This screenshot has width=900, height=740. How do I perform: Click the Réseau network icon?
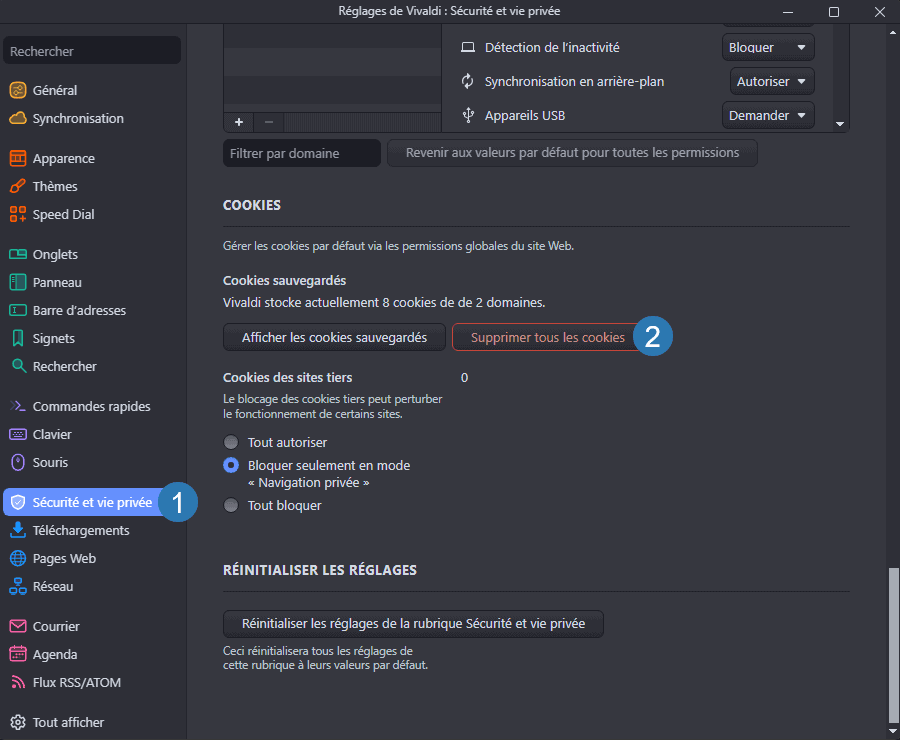(18, 586)
